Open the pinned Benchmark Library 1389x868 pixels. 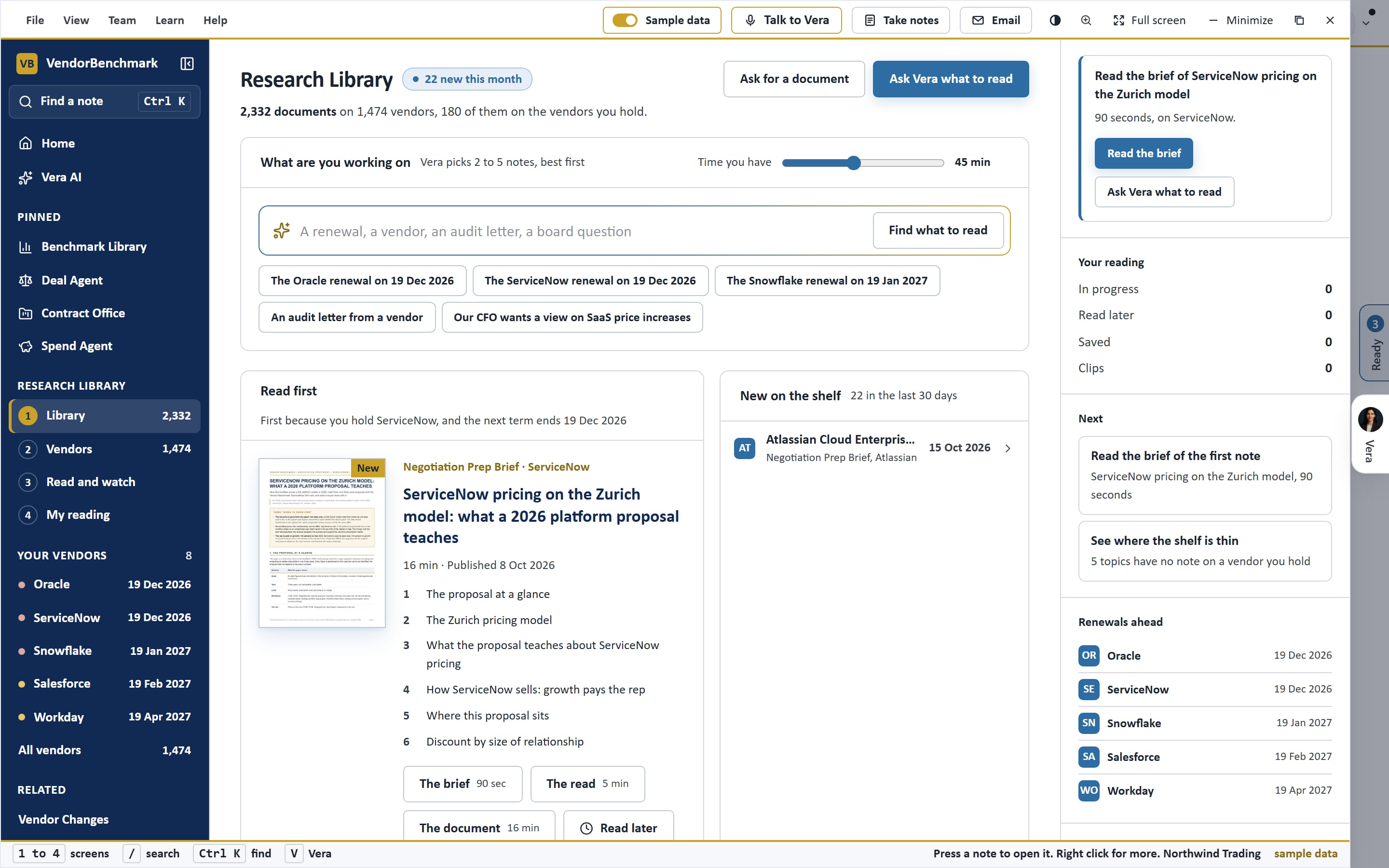click(105, 246)
